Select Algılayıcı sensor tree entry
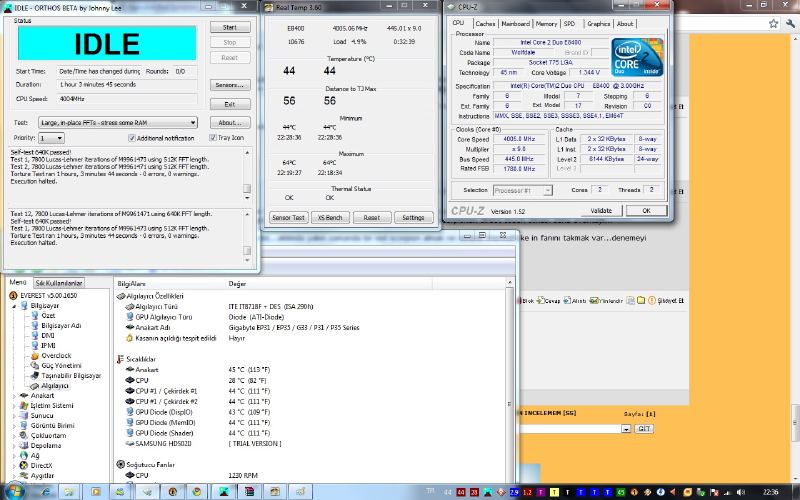The height and width of the screenshot is (500, 800). (55, 386)
